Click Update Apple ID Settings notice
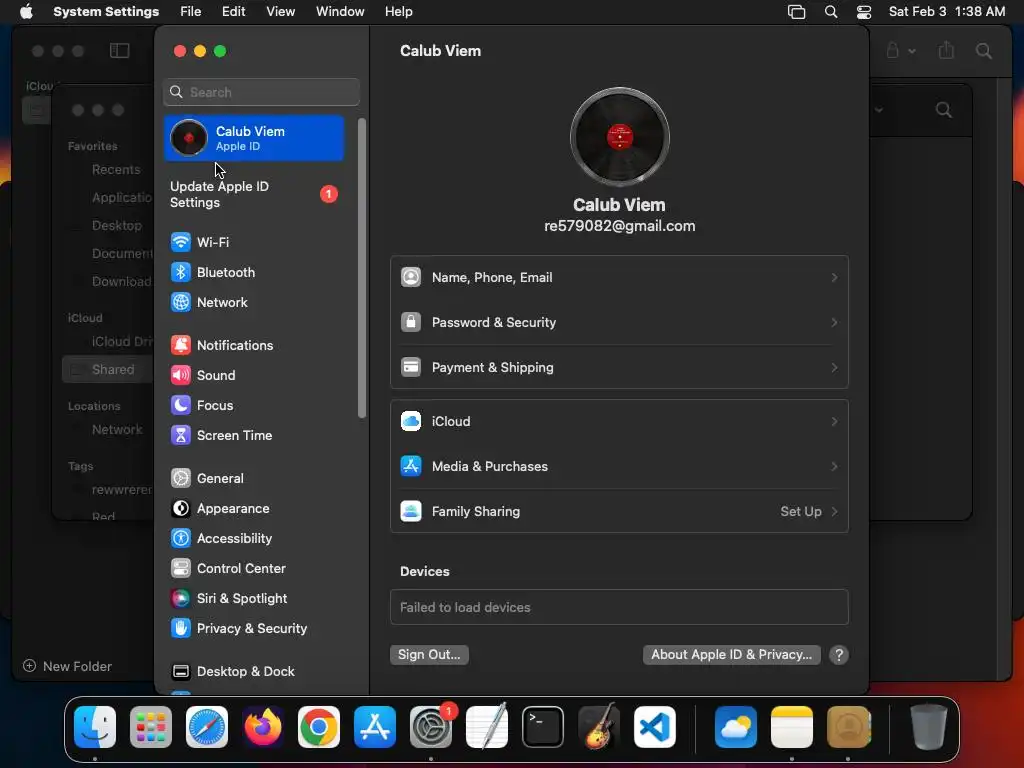 click(253, 195)
